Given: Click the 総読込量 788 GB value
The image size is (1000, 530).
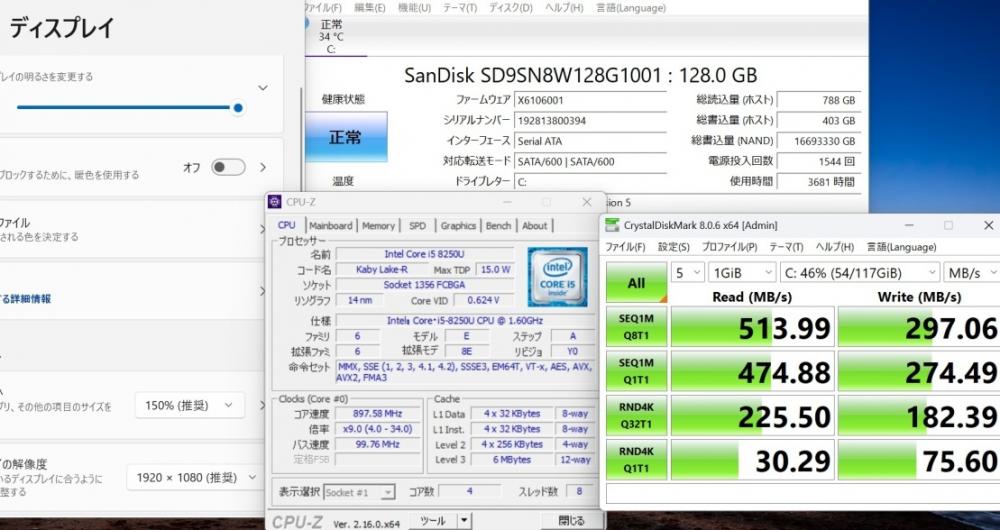Looking at the screenshot, I should click(x=819, y=100).
